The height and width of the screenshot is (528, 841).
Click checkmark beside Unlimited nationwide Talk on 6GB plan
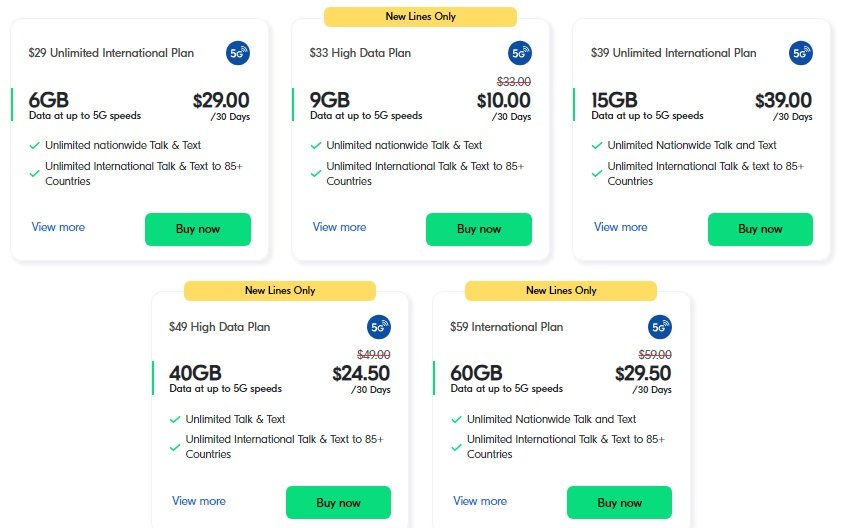34,145
